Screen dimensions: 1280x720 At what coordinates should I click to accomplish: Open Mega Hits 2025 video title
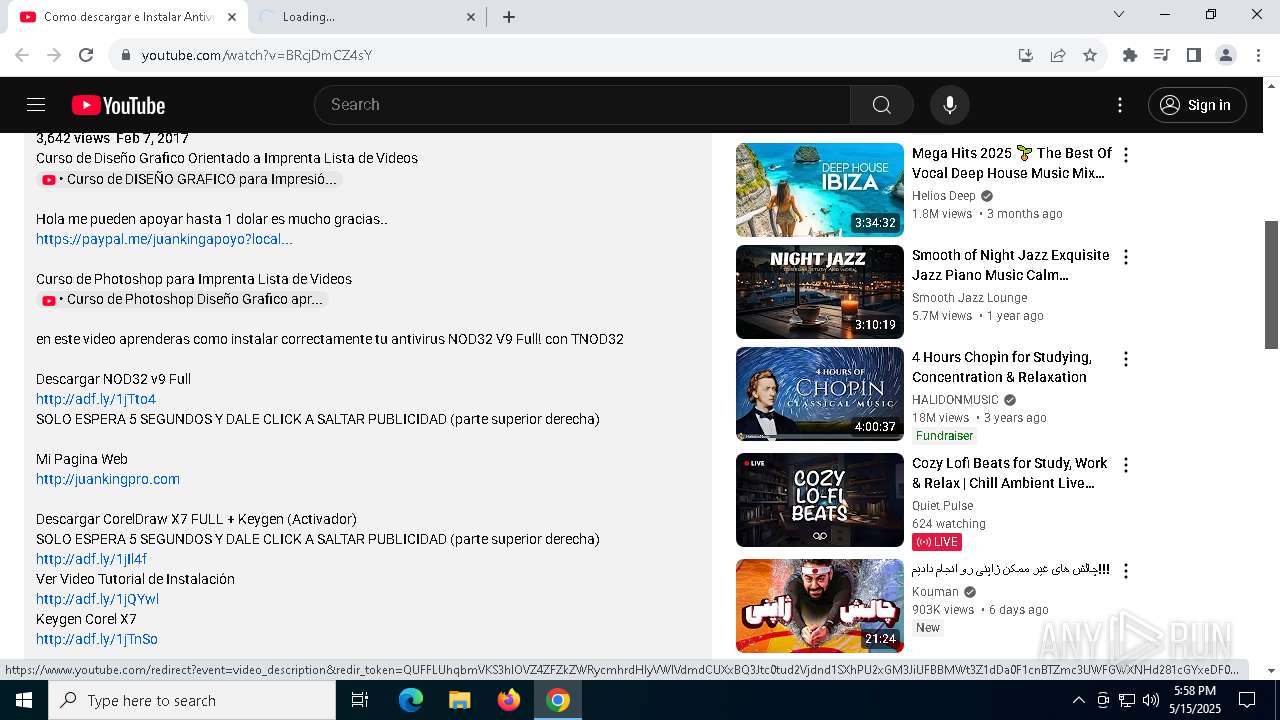click(x=1011, y=163)
